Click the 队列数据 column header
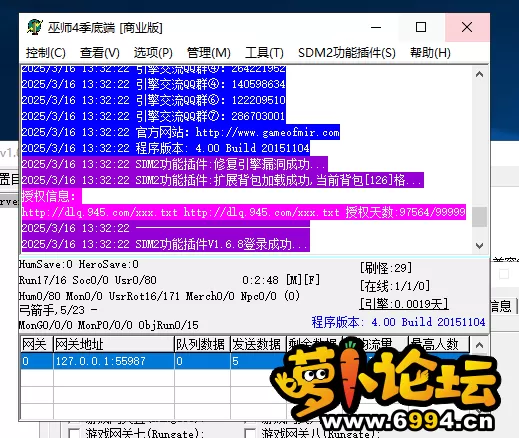Screen dimensions: 519x438 202,344
